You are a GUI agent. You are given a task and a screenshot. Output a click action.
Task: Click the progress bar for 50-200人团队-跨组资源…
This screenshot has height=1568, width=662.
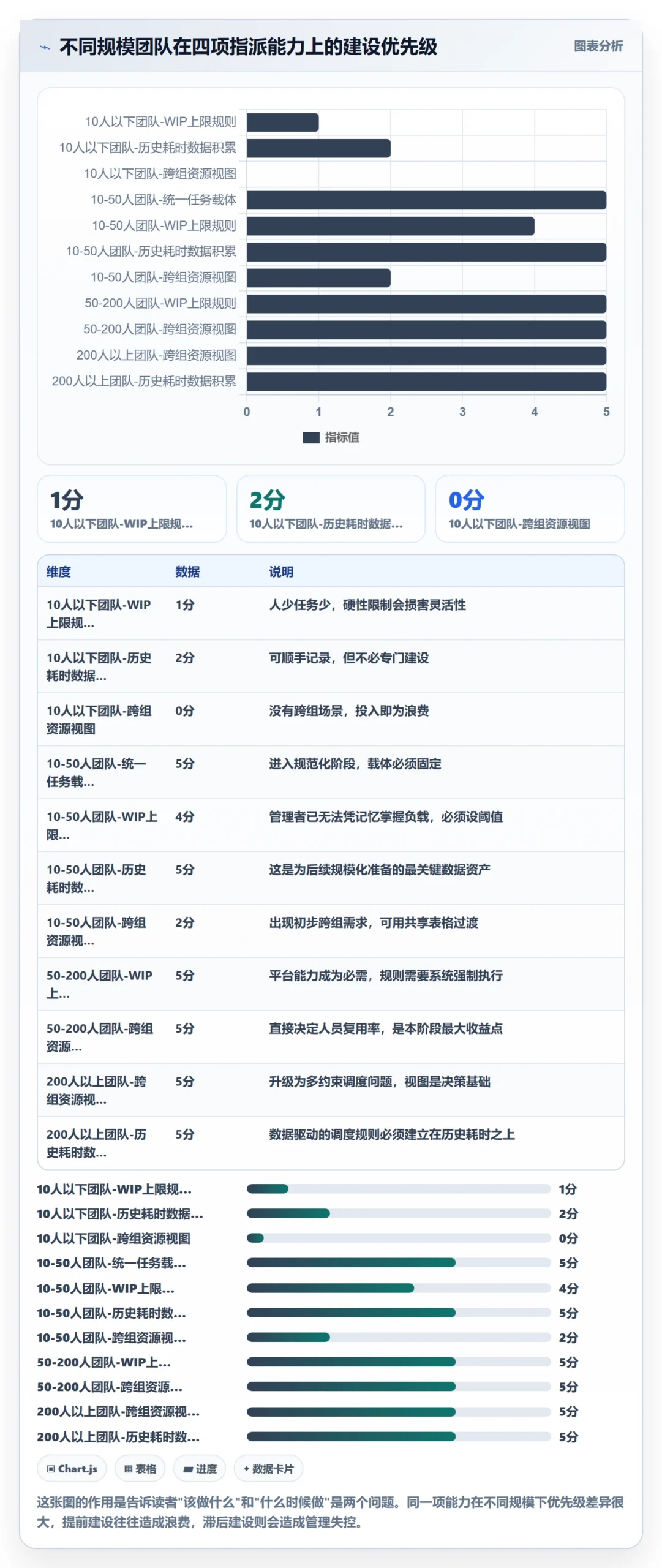click(399, 1386)
